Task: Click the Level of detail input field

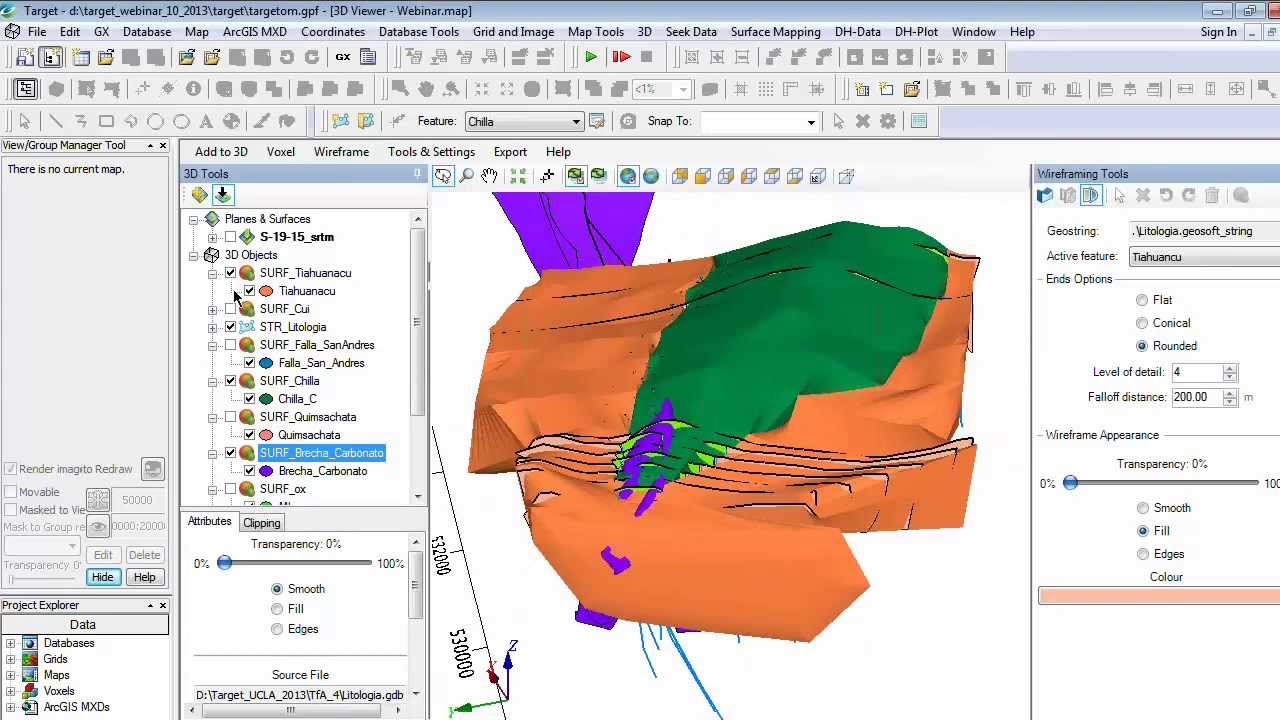Action: click(x=1196, y=372)
